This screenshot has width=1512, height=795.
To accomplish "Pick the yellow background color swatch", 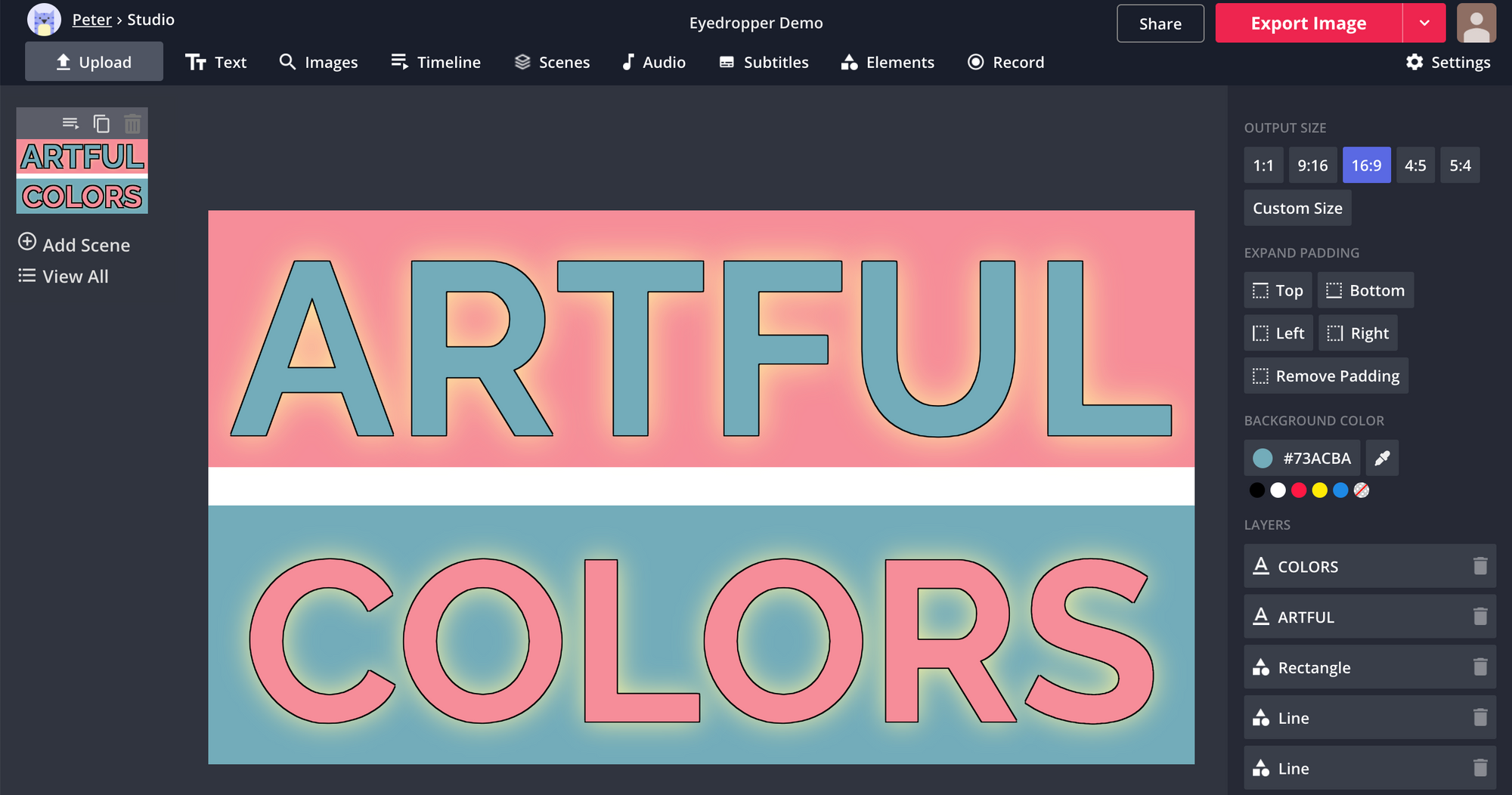I will pos(1319,490).
